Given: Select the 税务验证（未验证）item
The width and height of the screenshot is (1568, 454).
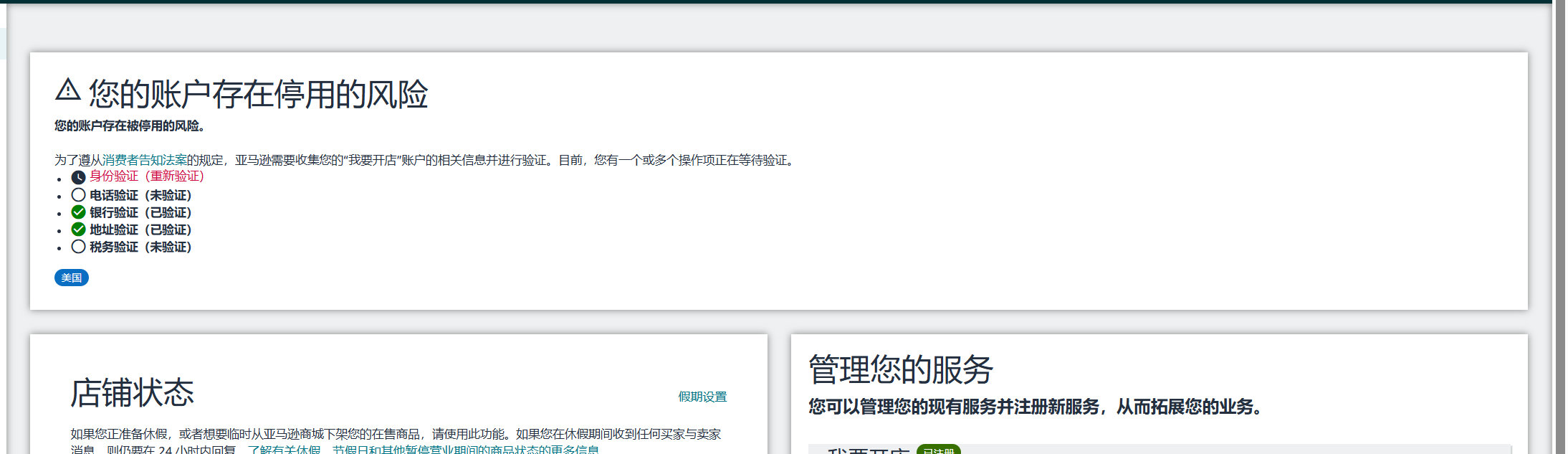Looking at the screenshot, I should pos(140,247).
